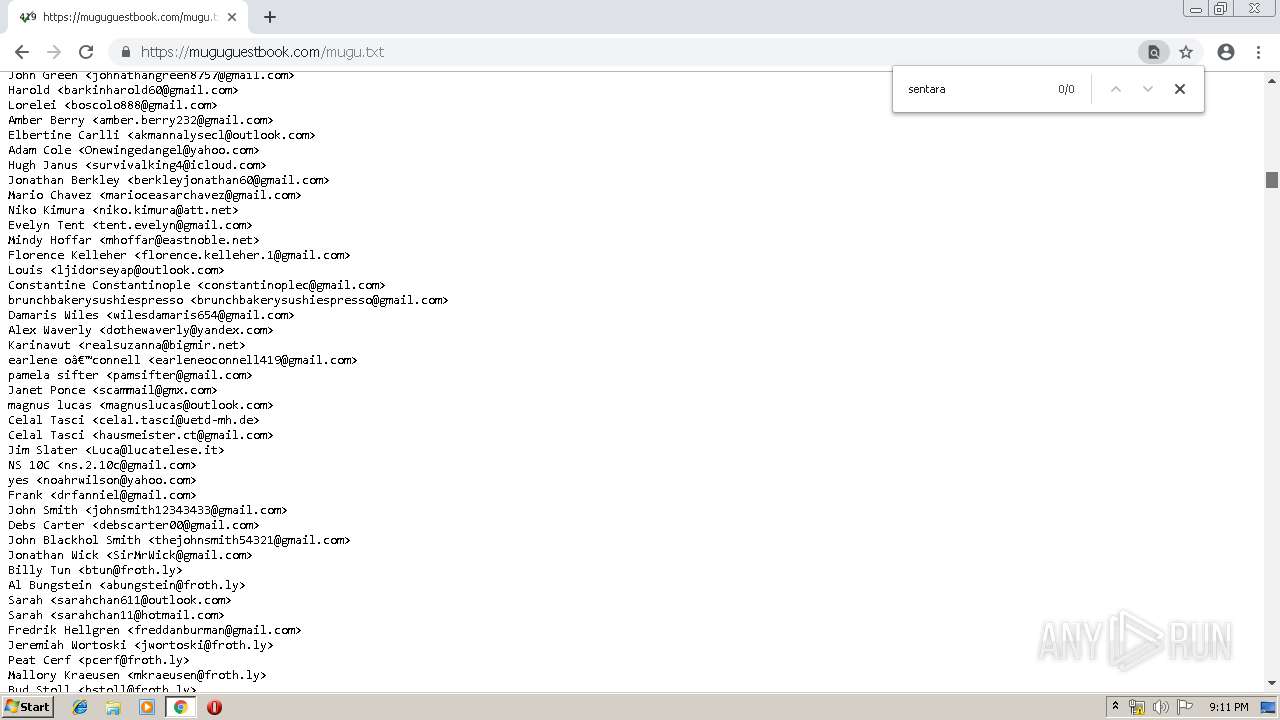1280x720 pixels.
Task: Open the volume tray icon
Action: click(1161, 707)
